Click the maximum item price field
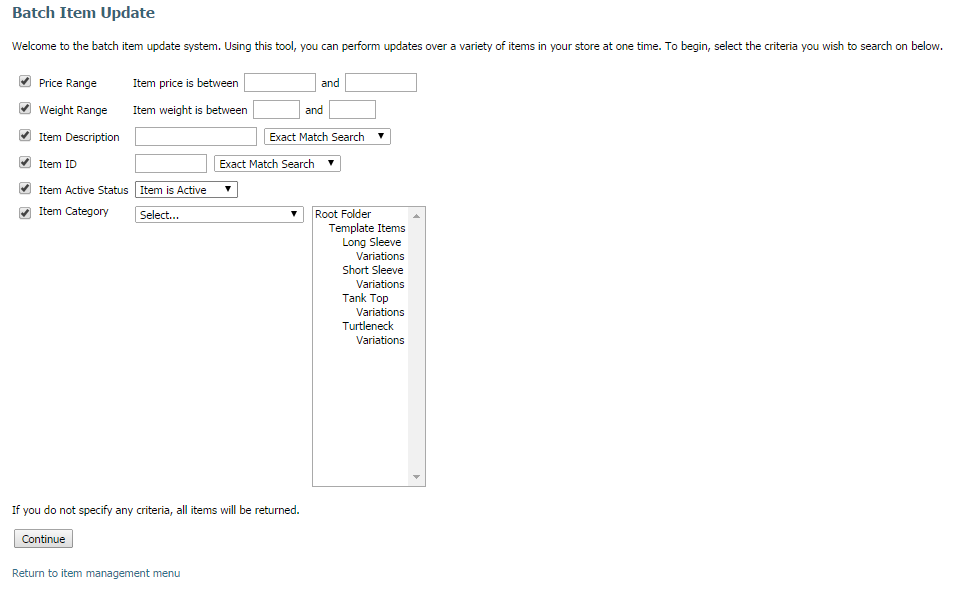This screenshot has width=955, height=595. [381, 82]
